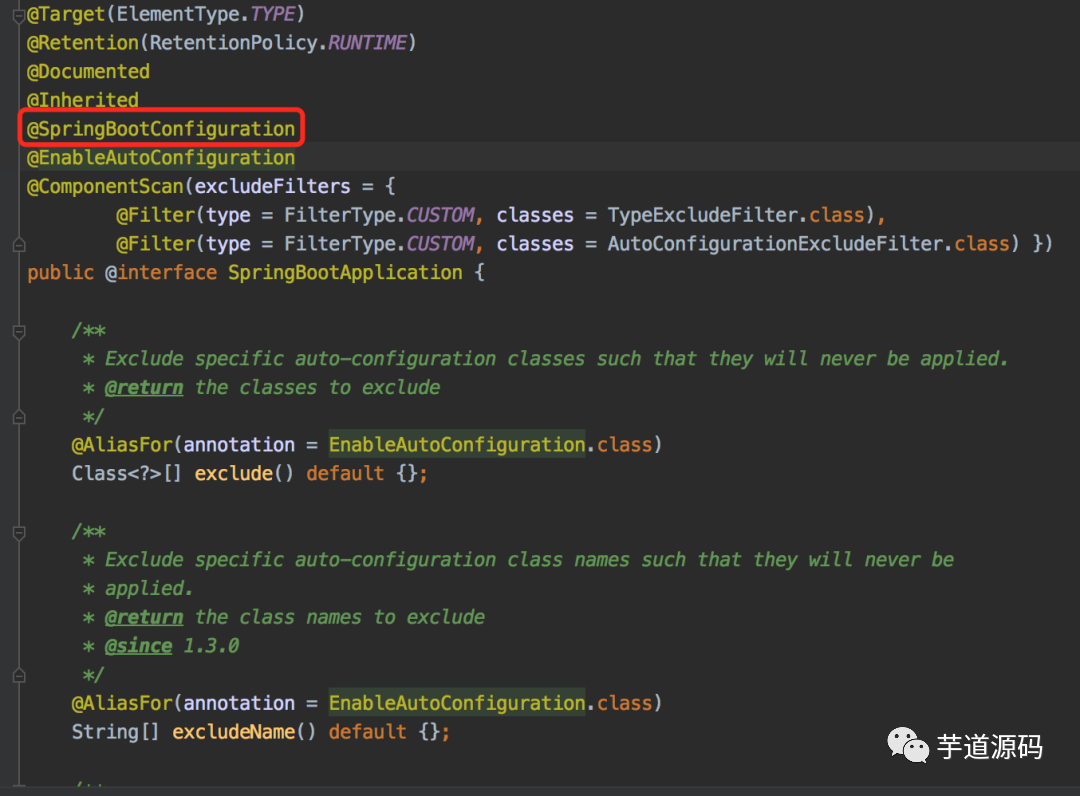
Task: Click the @since Javadoc tag
Action: tap(138, 646)
